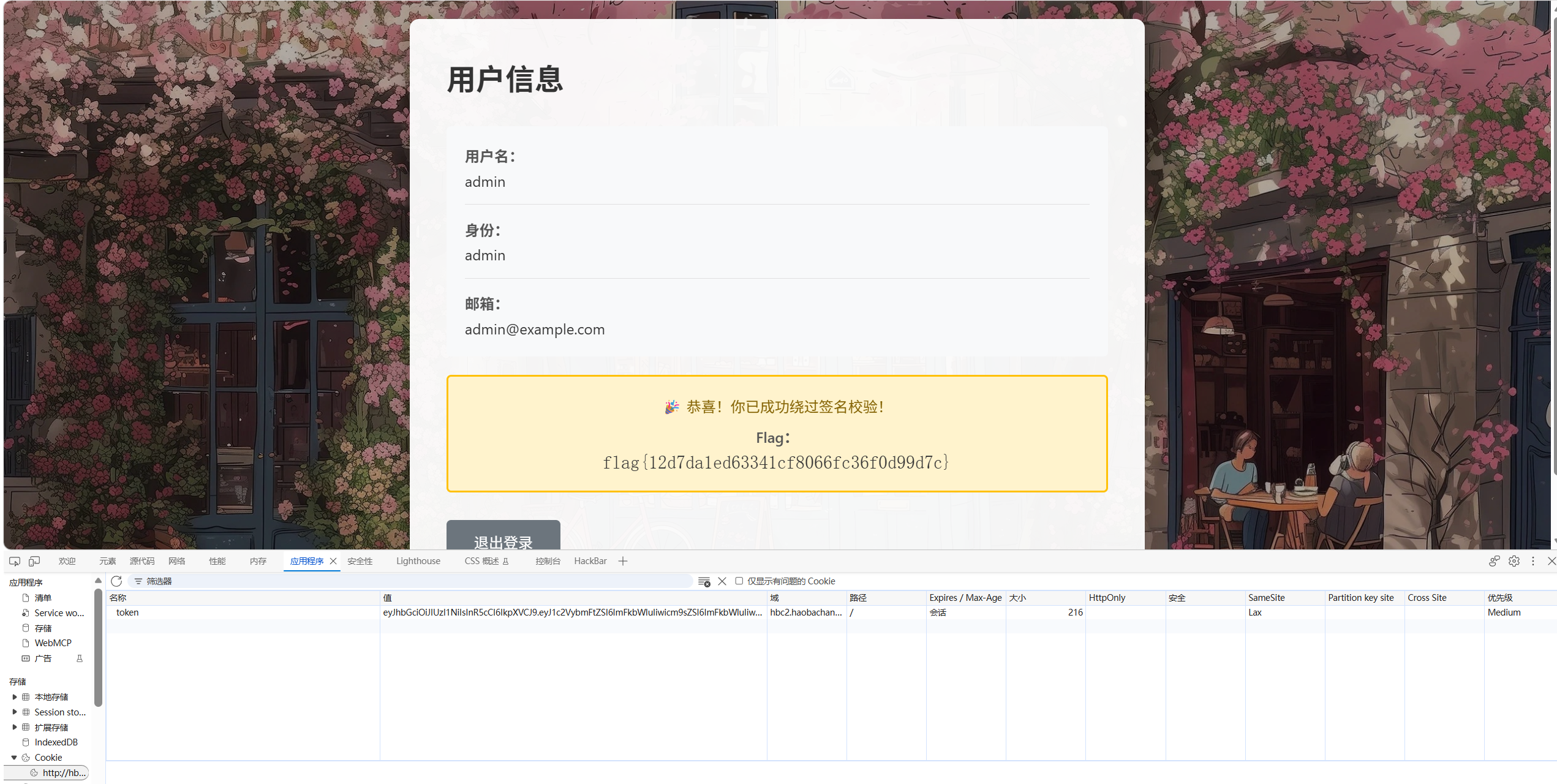Screen dimensions: 1557x784
Task: Switch to 元素 tab
Action: coord(108,561)
